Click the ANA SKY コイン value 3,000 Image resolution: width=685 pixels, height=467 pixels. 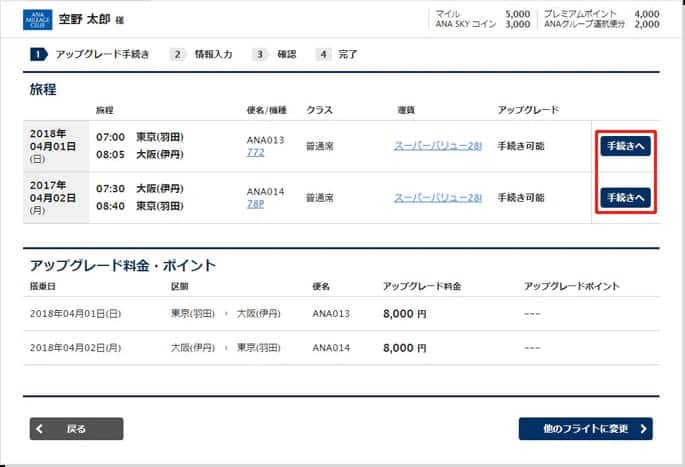tap(517, 24)
